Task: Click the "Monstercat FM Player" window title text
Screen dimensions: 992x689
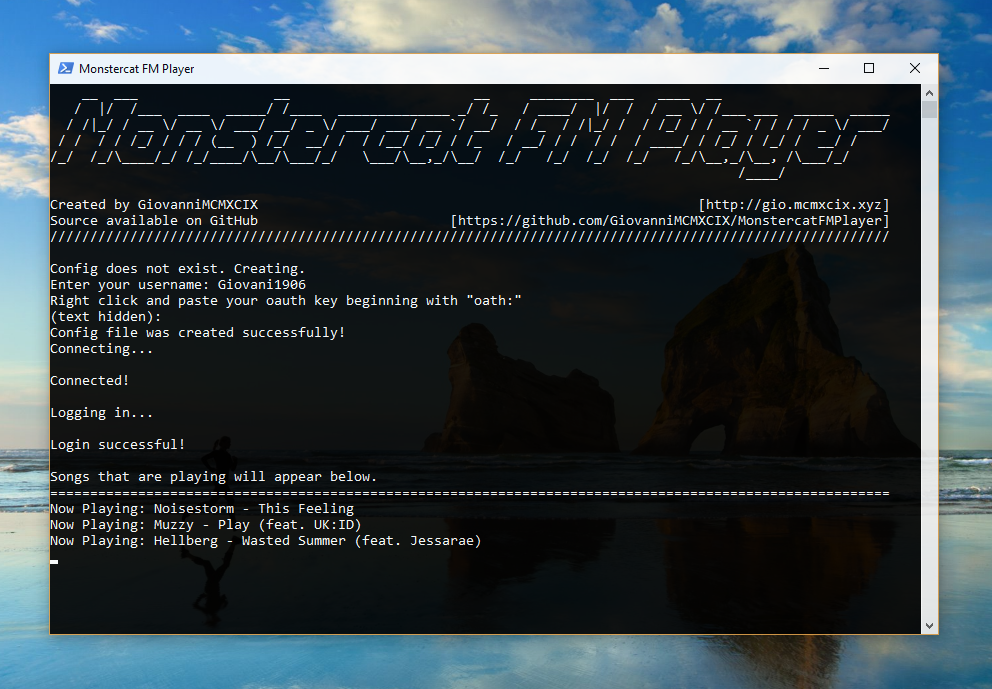Action: (x=137, y=68)
